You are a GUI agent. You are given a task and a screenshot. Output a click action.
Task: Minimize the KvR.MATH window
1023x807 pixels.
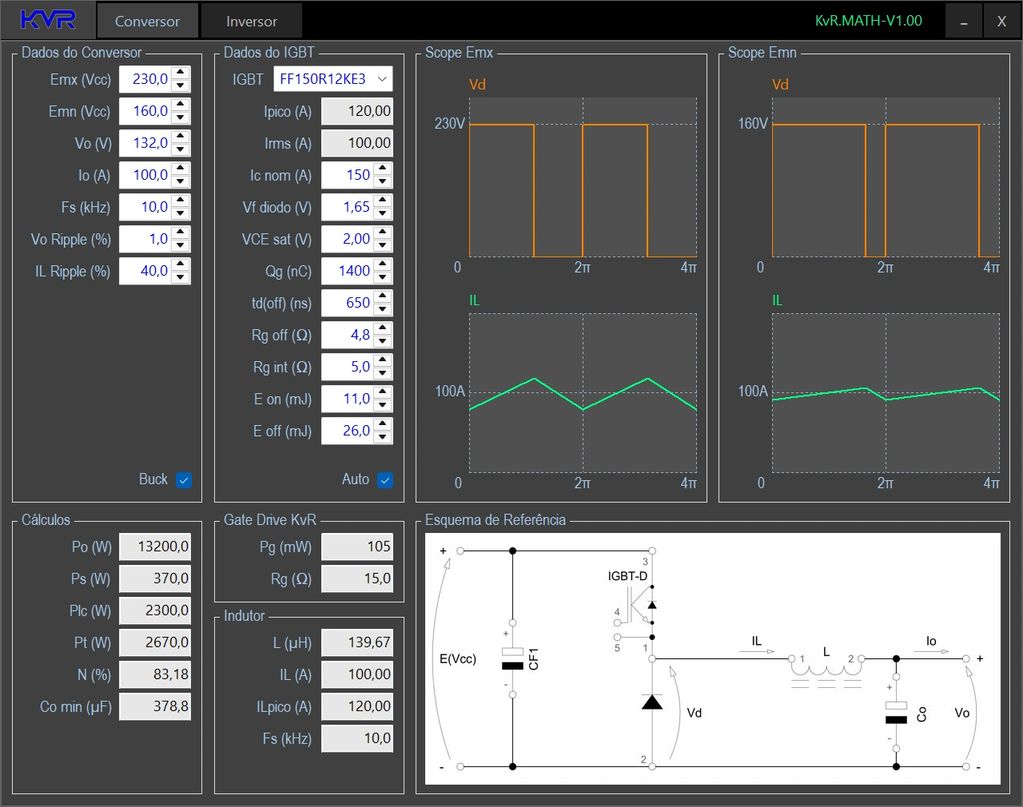click(x=963, y=21)
